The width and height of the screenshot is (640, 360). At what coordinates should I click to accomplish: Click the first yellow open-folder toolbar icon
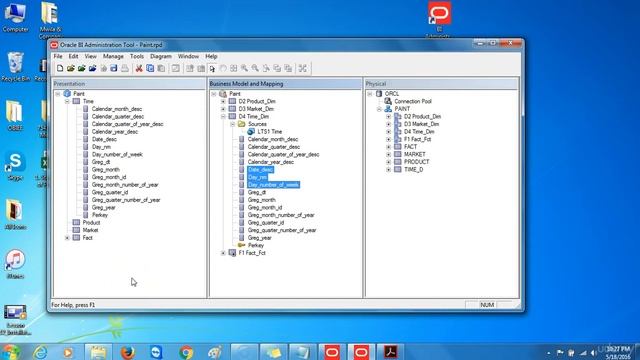point(71,68)
